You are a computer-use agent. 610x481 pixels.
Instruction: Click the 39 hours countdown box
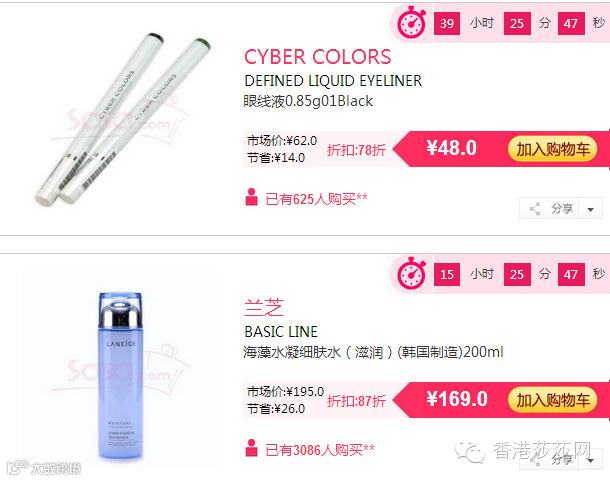447,24
